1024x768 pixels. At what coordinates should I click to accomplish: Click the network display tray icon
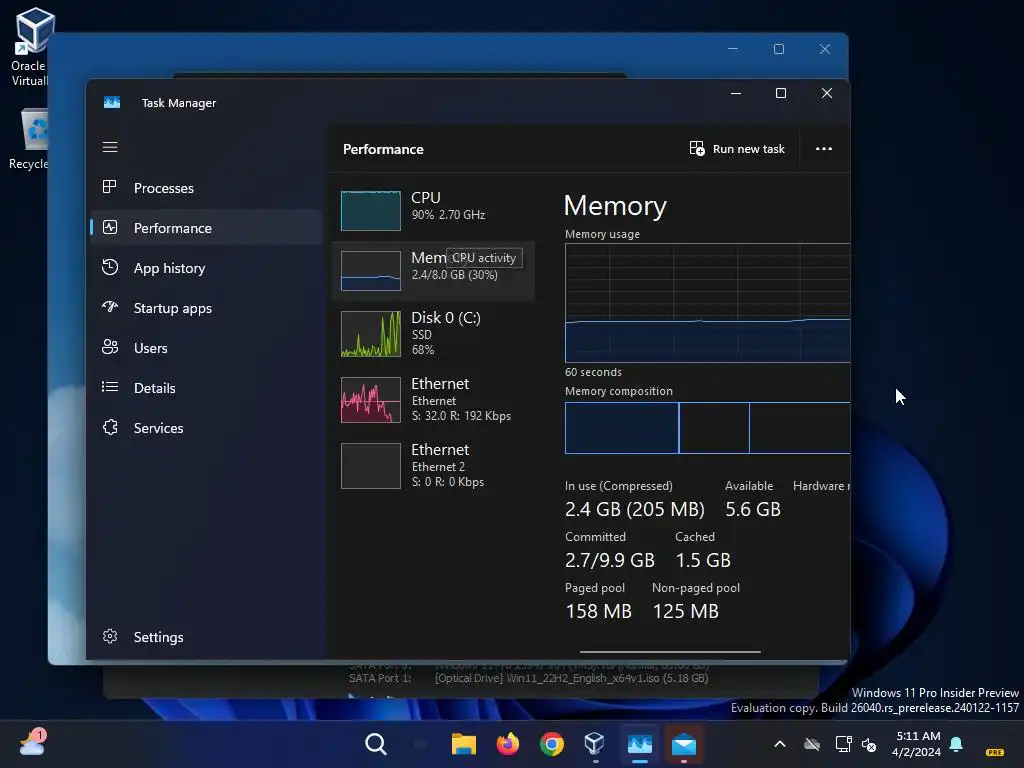[843, 744]
